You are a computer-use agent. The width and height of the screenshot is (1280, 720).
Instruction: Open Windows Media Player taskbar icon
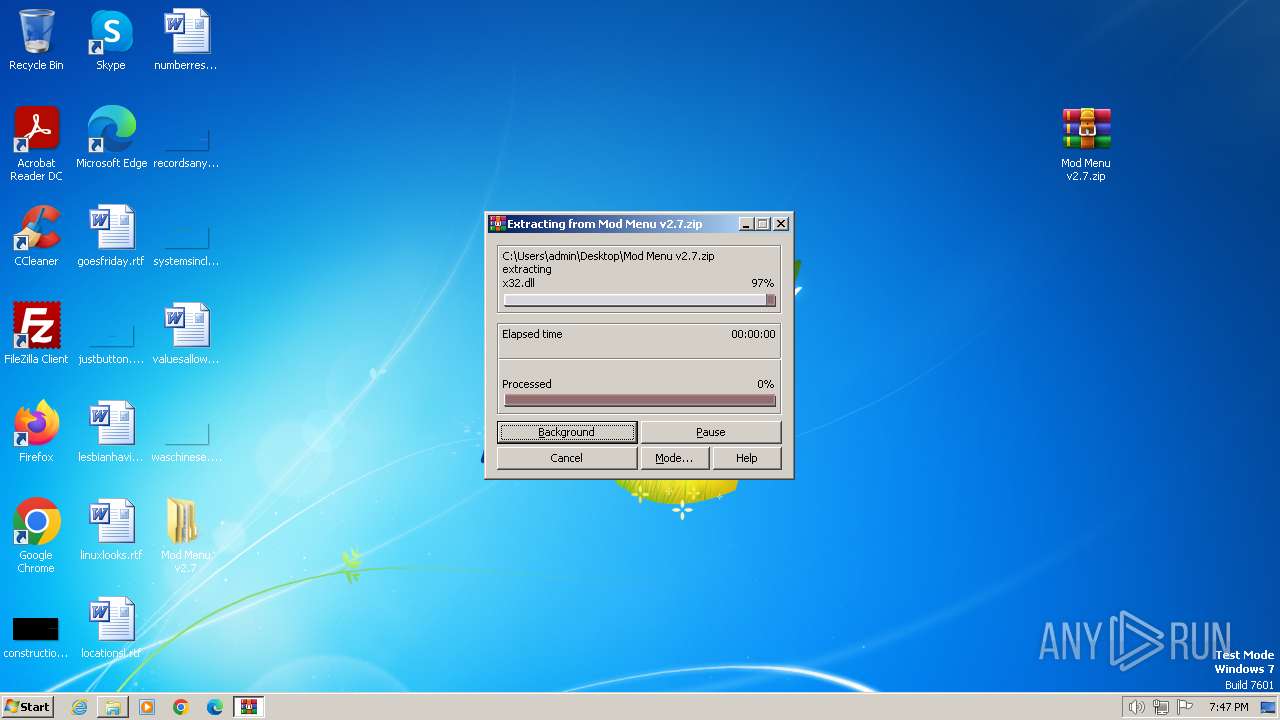pyautogui.click(x=147, y=707)
